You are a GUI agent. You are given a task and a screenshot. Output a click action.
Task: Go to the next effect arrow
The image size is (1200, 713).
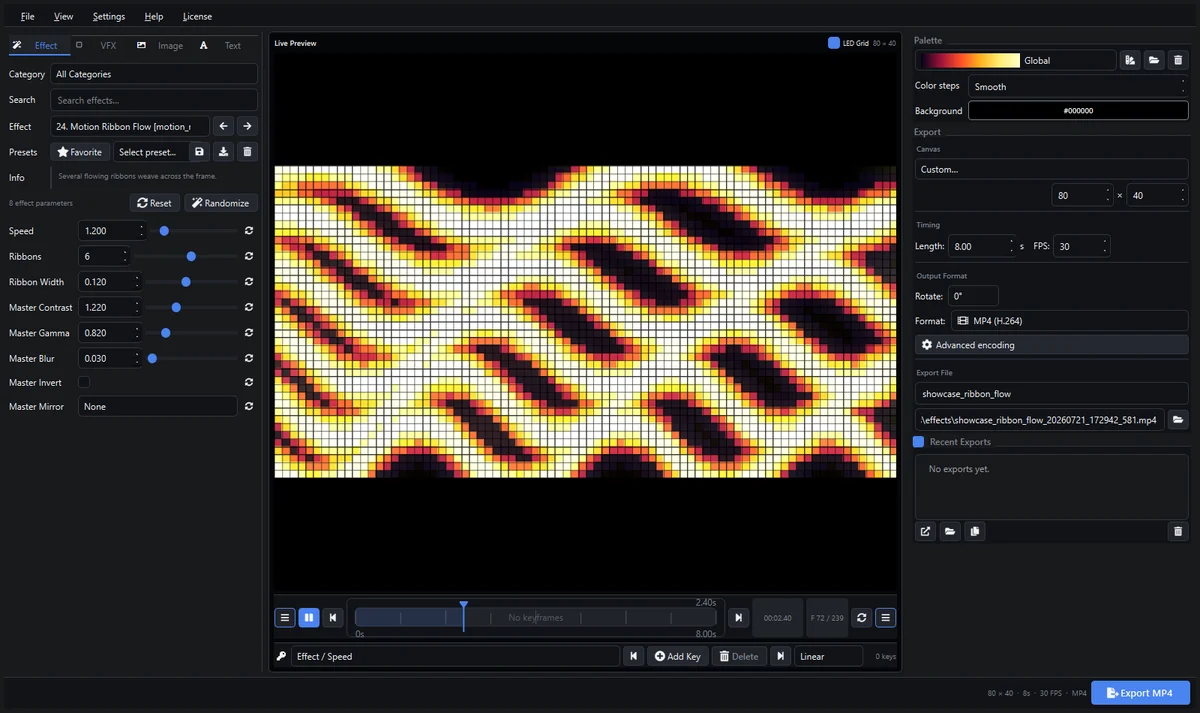(247, 126)
